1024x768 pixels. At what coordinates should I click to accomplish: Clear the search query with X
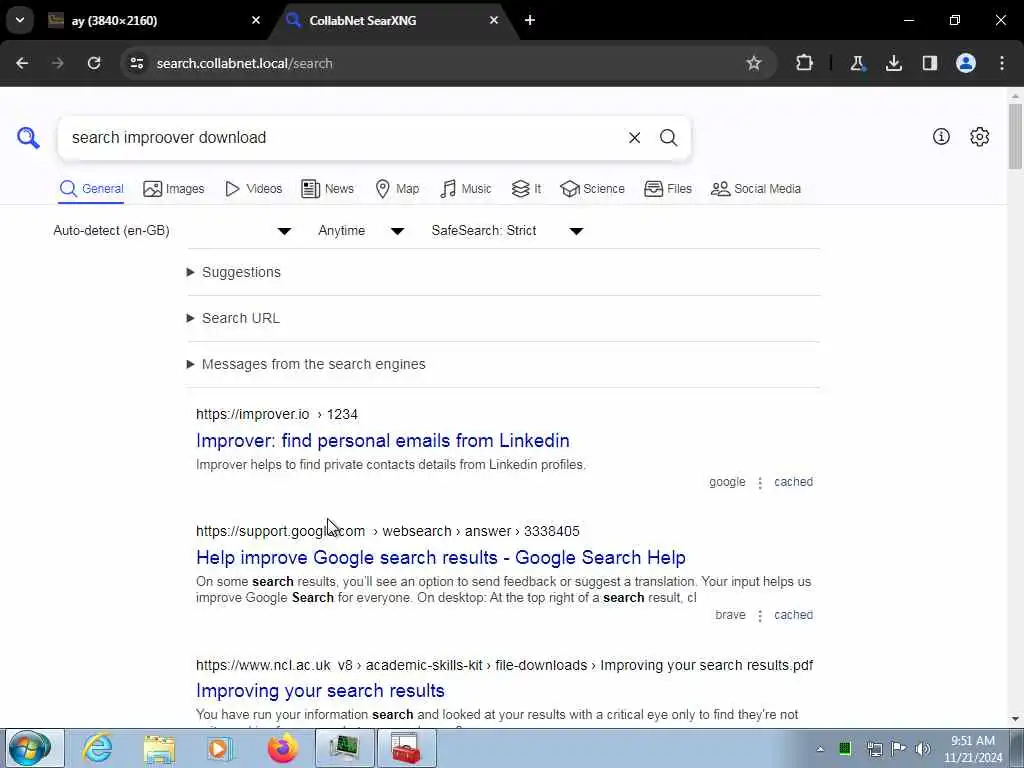(x=634, y=138)
